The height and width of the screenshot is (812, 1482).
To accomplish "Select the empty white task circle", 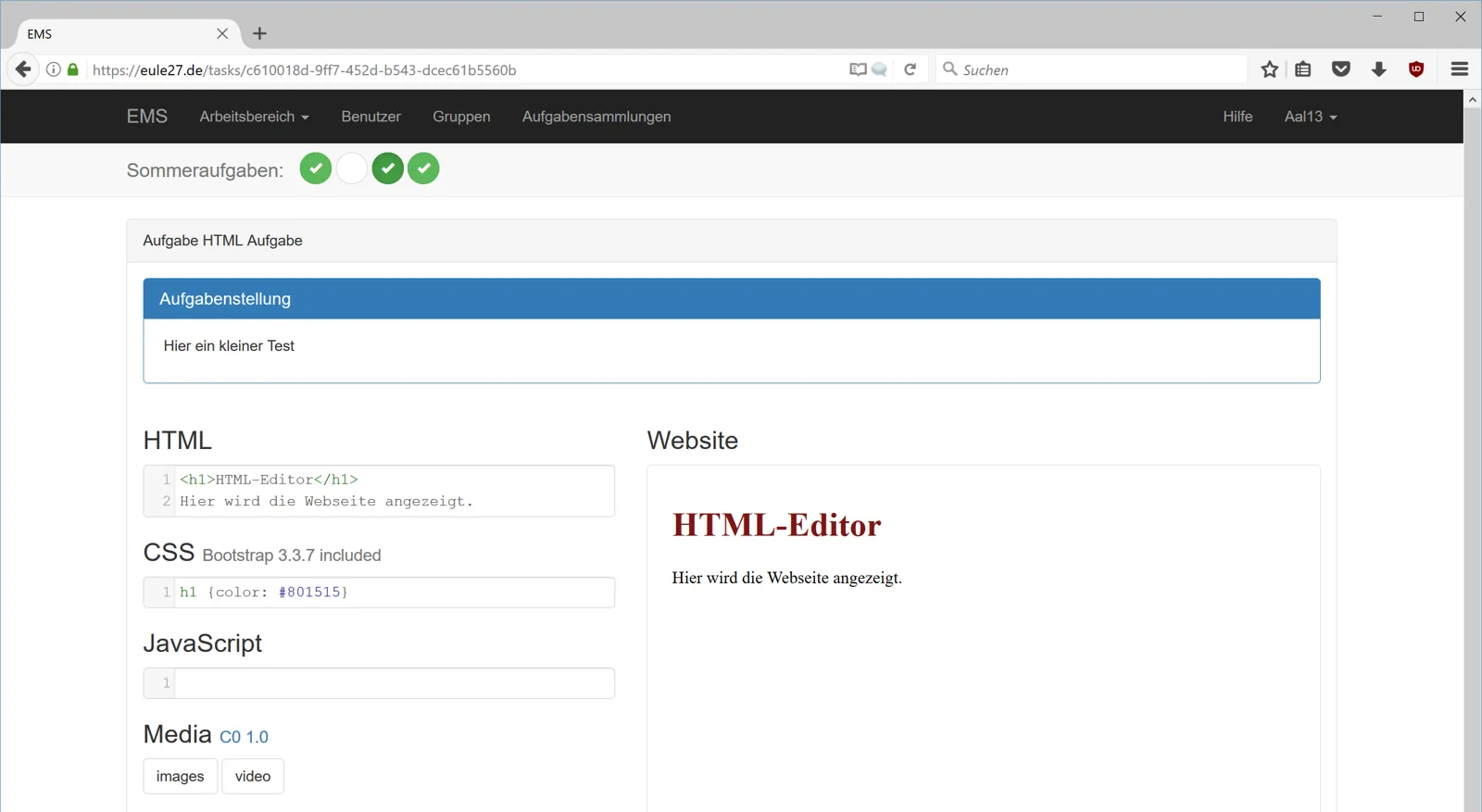I will pyautogui.click(x=352, y=169).
